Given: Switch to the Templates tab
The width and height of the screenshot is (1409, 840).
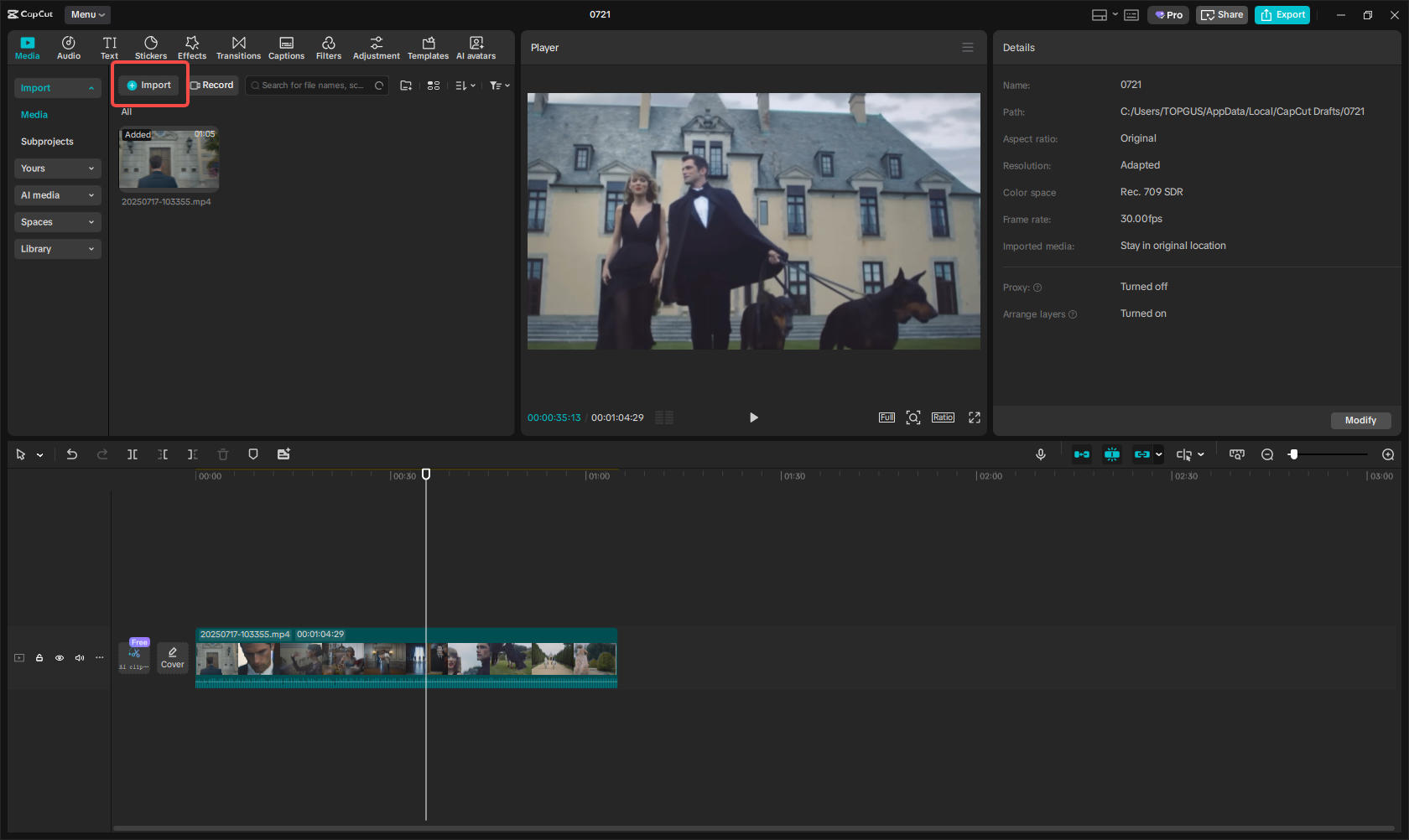Looking at the screenshot, I should (428, 47).
